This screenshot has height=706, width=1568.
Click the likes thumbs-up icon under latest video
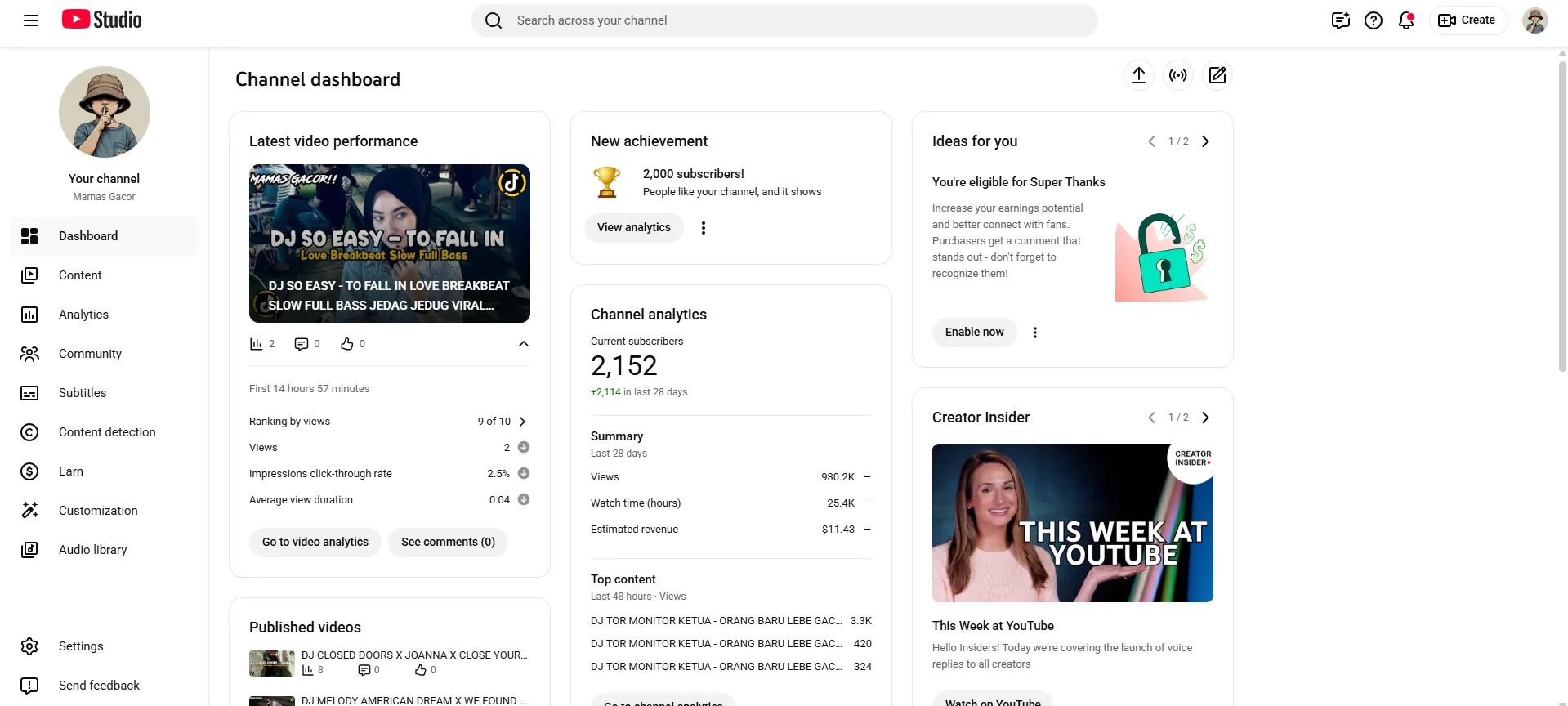pyautogui.click(x=347, y=344)
